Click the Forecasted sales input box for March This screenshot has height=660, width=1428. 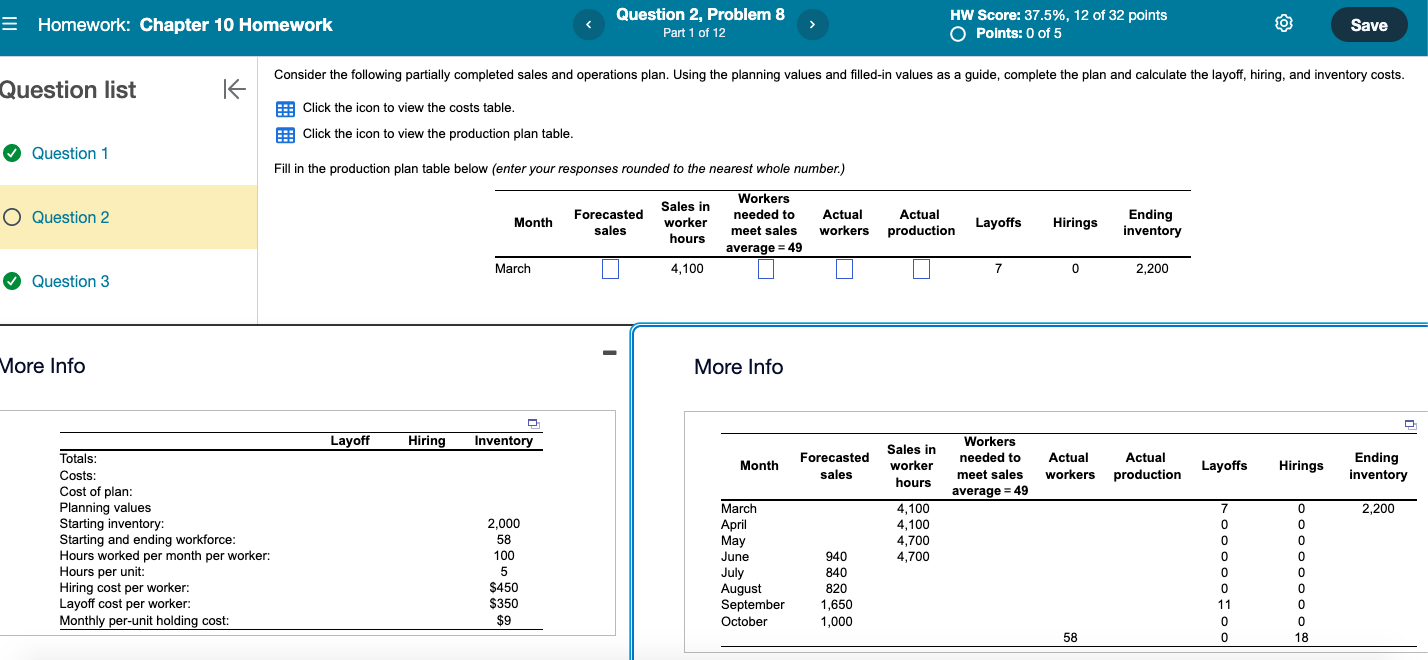(609, 268)
